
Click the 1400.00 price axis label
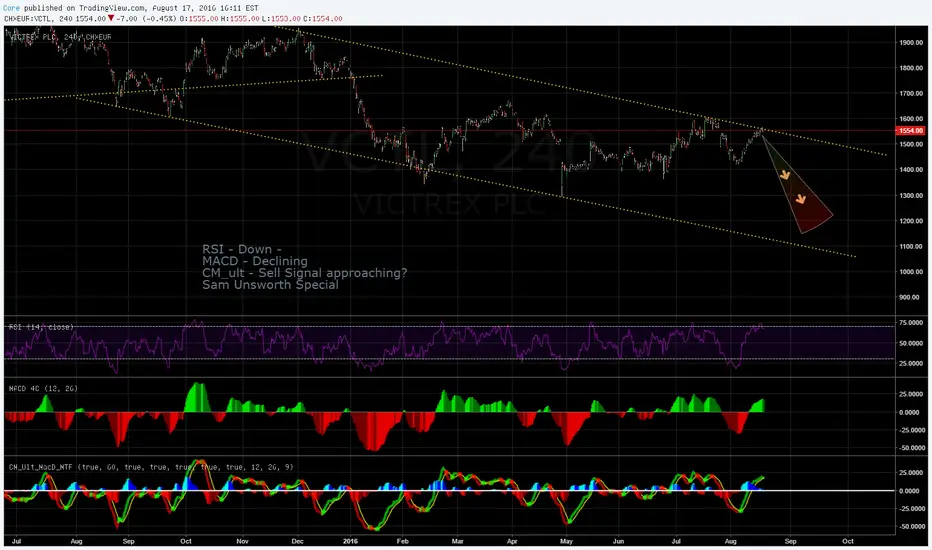[x=911, y=169]
